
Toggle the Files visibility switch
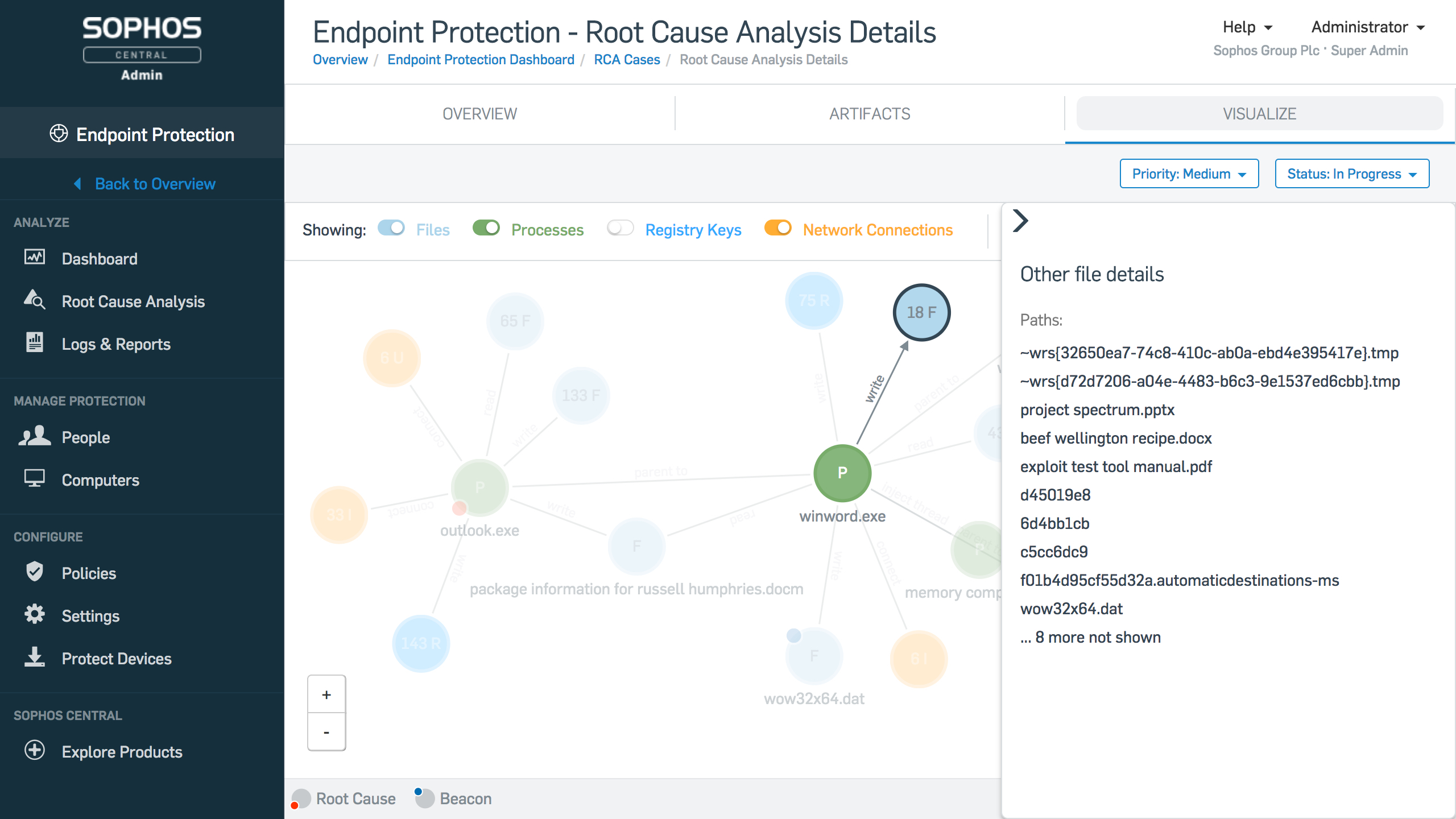[x=391, y=228]
